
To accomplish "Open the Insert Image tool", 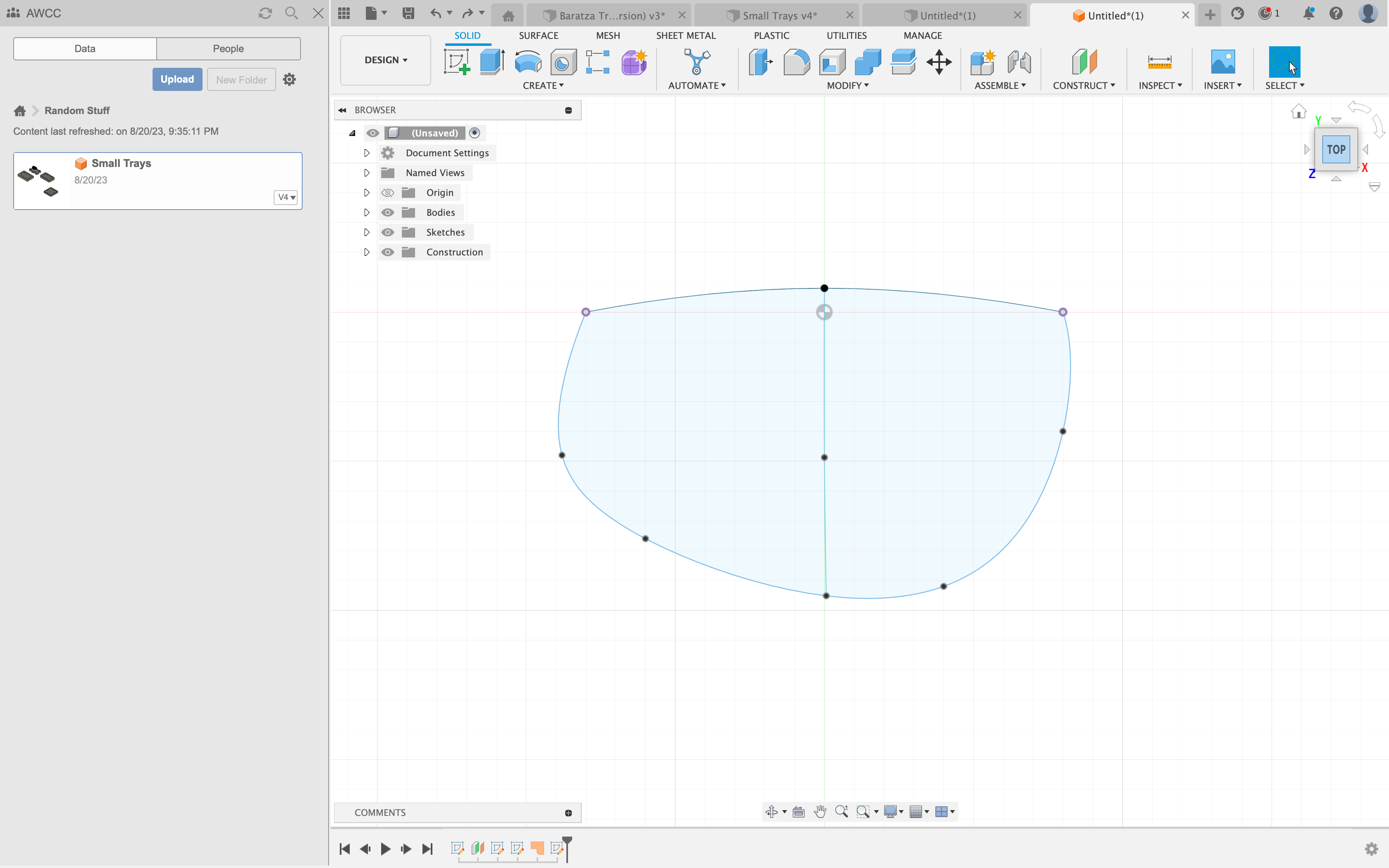I will point(1222,62).
